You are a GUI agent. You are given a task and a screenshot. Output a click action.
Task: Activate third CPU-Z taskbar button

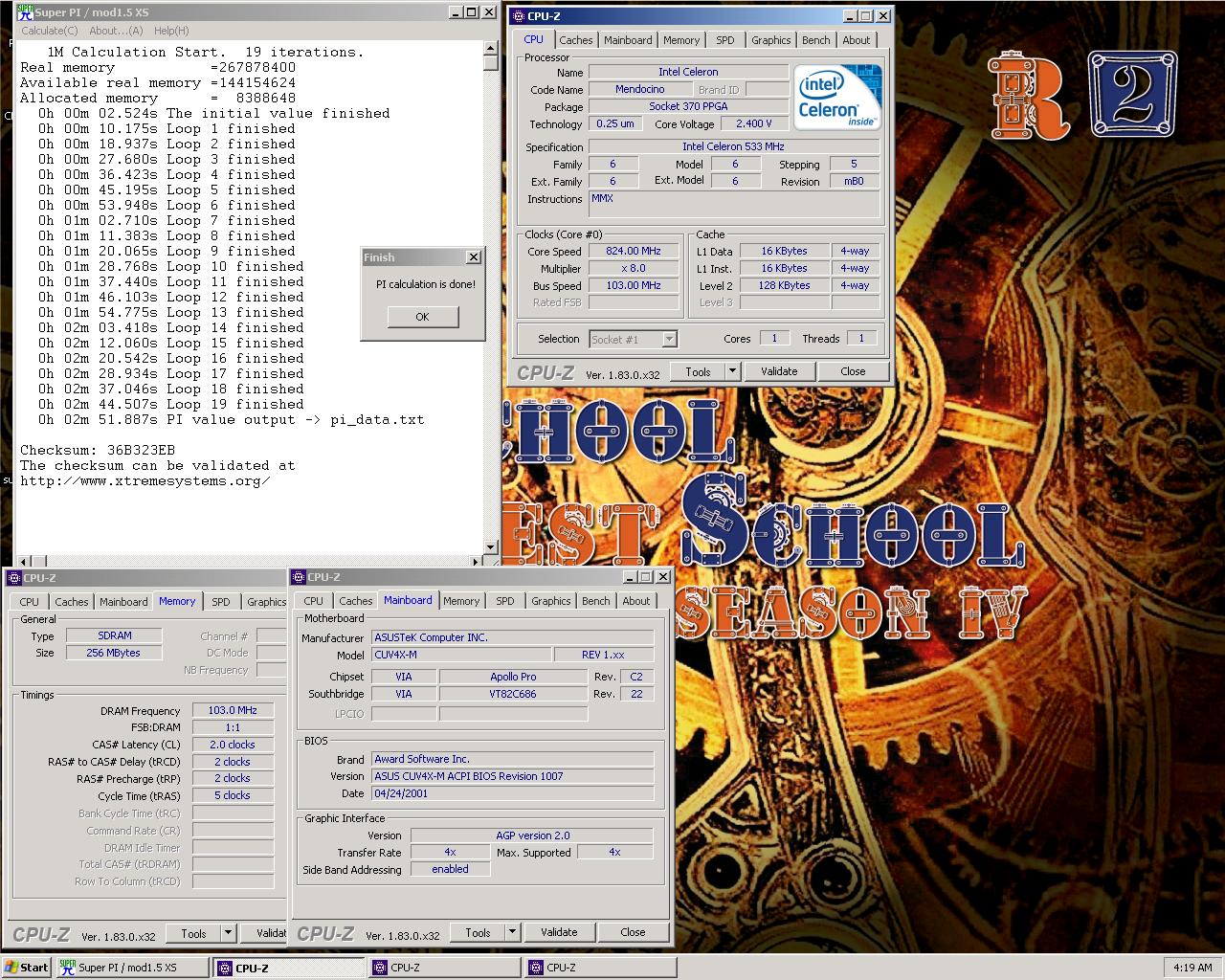[600, 968]
